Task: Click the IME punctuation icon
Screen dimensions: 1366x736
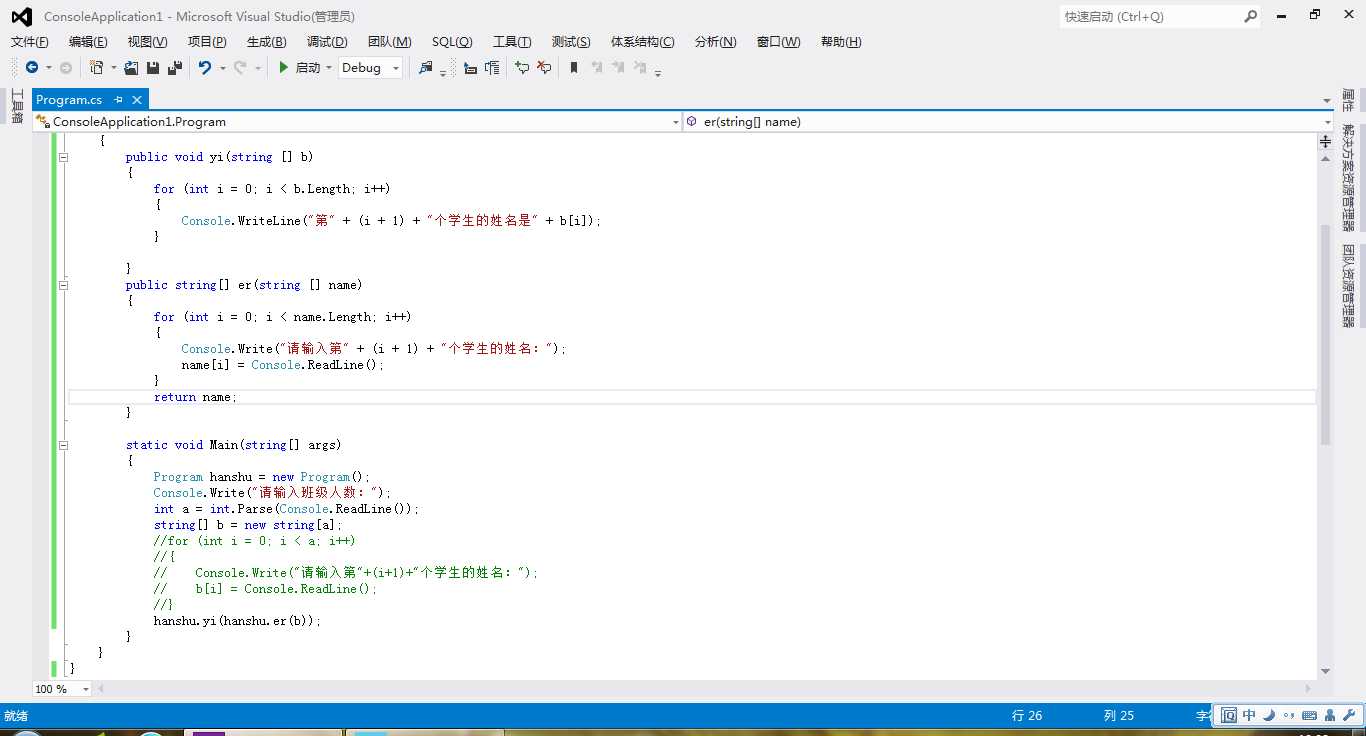Action: (1288, 716)
